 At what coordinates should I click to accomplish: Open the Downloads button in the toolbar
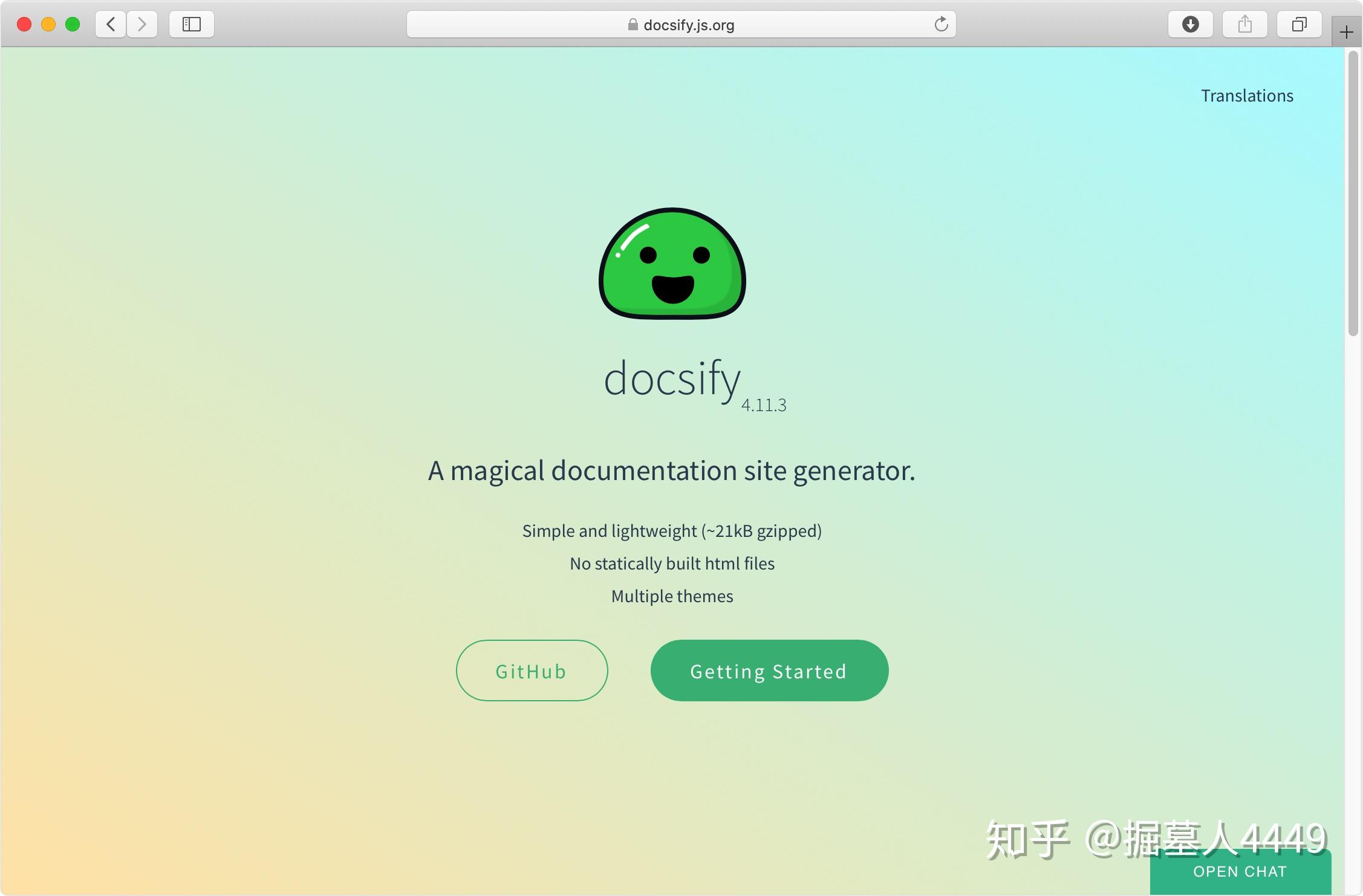coord(1189,24)
